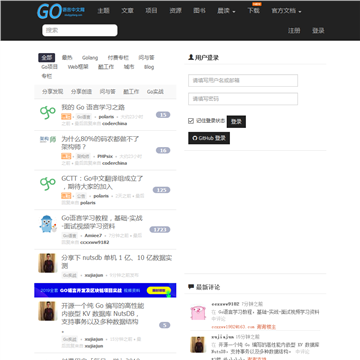Viewport: 360px width, 360px height.
Task: Open reply count 1723 badge
Action: (x=160, y=230)
